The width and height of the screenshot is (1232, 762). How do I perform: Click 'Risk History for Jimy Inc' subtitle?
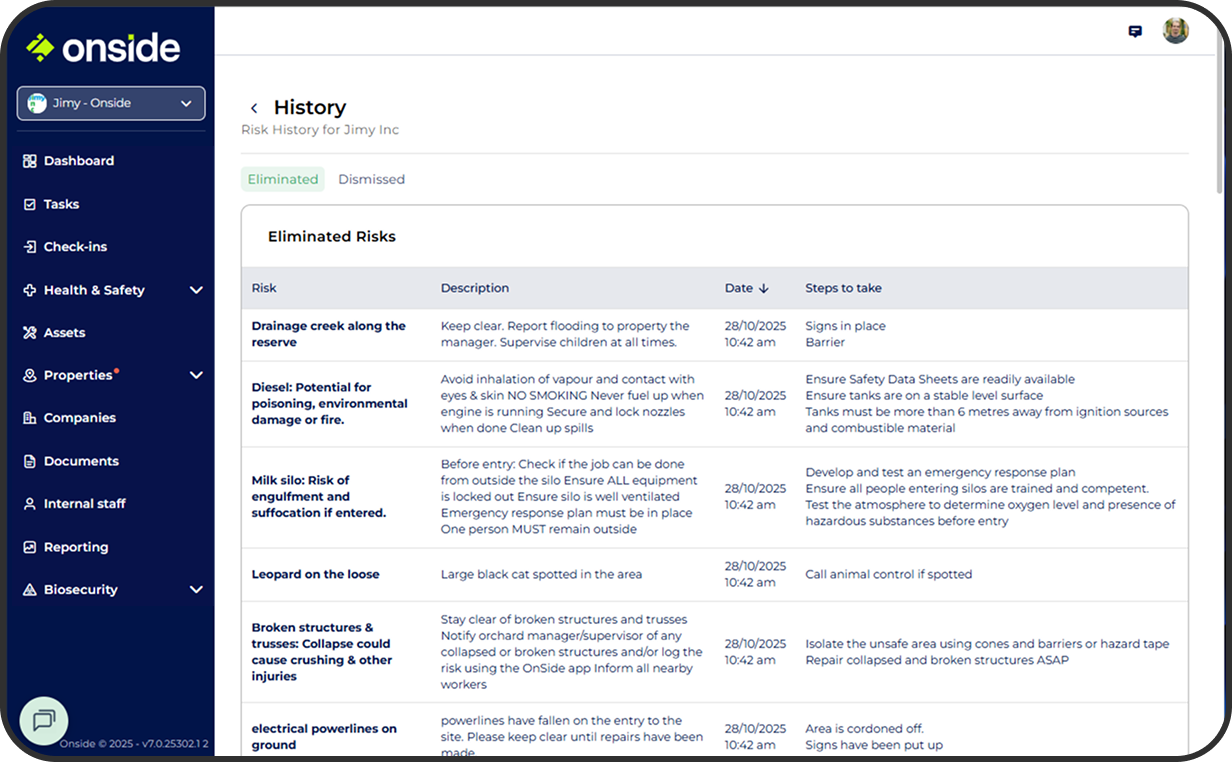click(320, 130)
